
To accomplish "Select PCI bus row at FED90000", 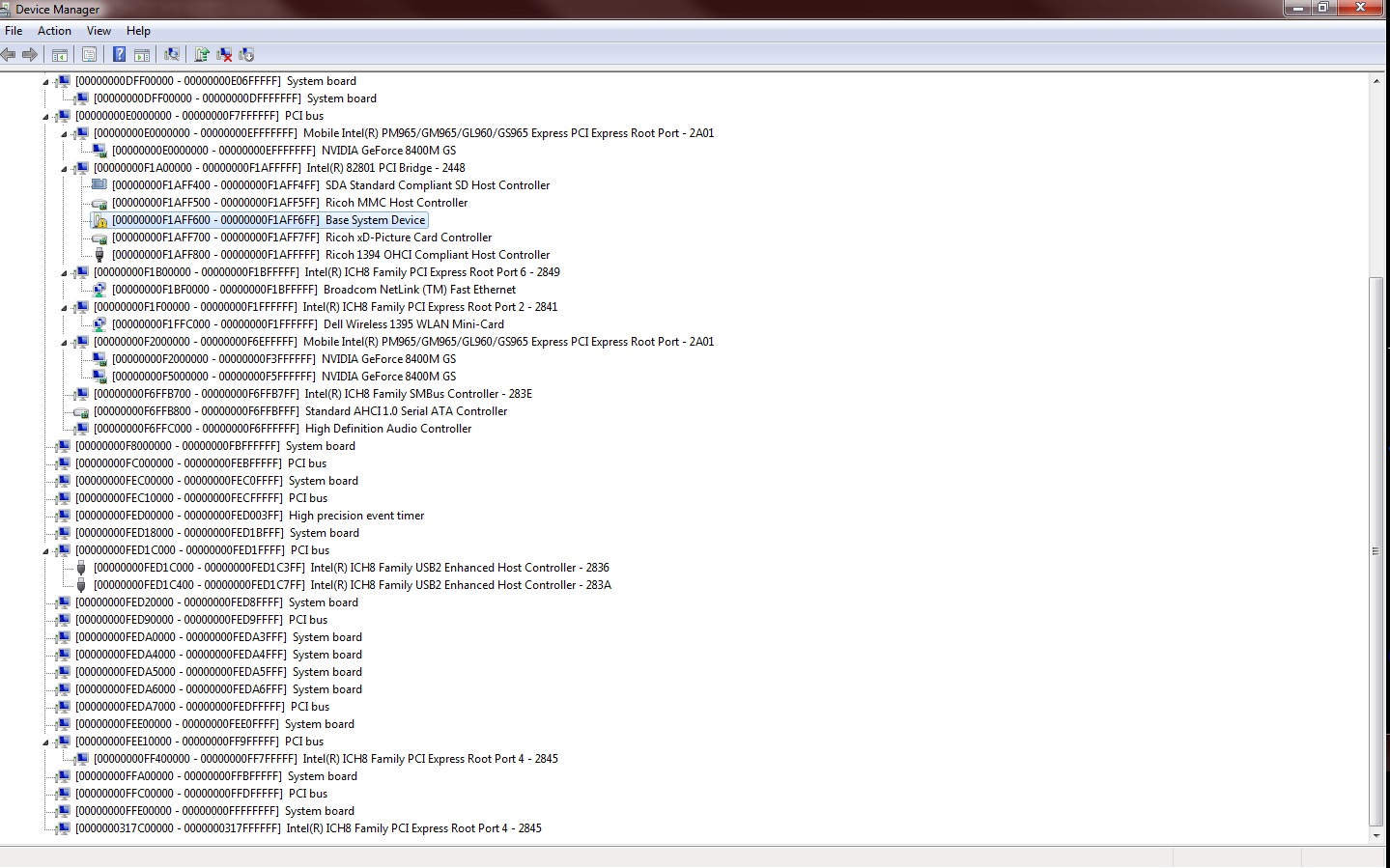I will click(x=202, y=620).
